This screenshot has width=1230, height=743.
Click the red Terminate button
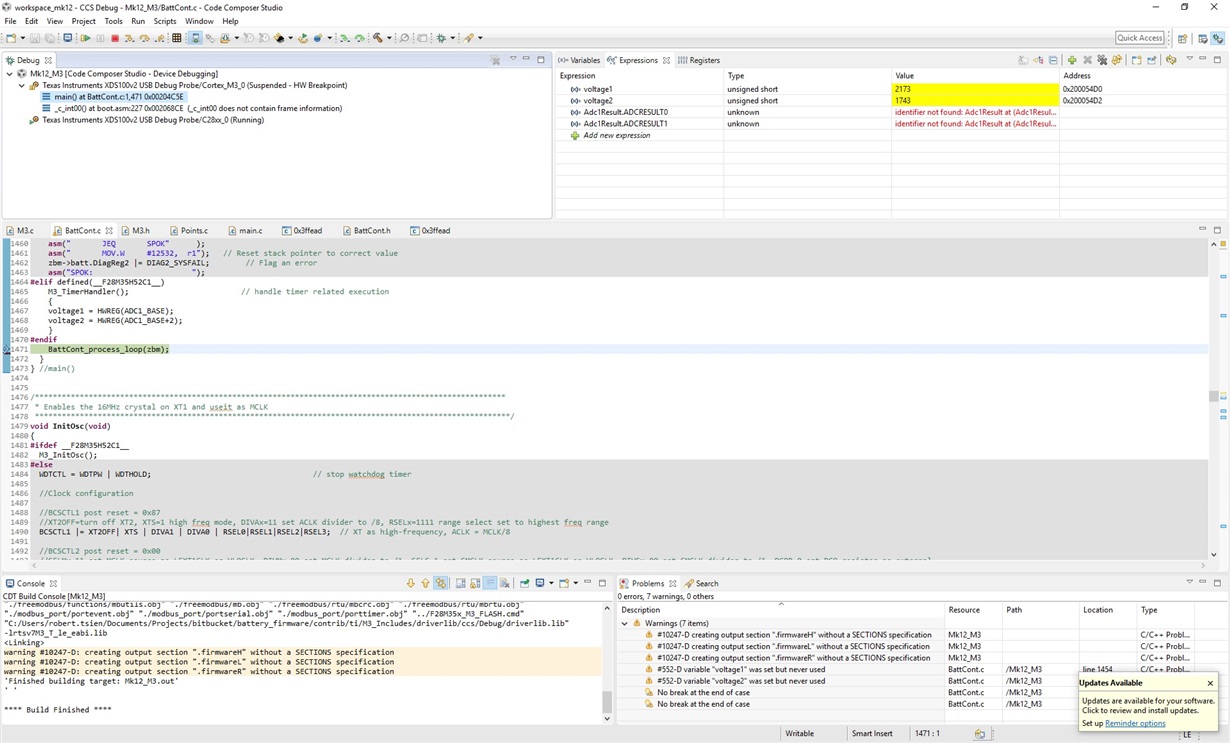pos(115,38)
